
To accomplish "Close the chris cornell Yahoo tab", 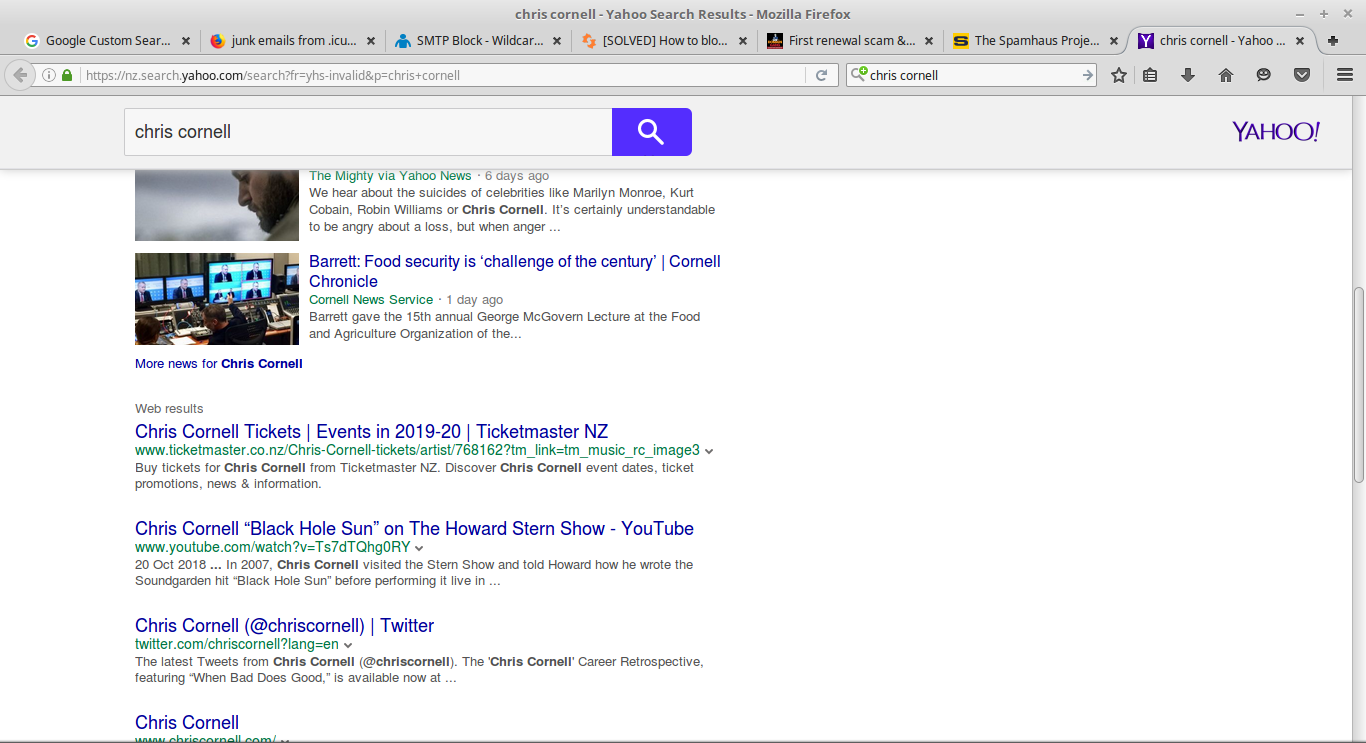I will 1301,41.
